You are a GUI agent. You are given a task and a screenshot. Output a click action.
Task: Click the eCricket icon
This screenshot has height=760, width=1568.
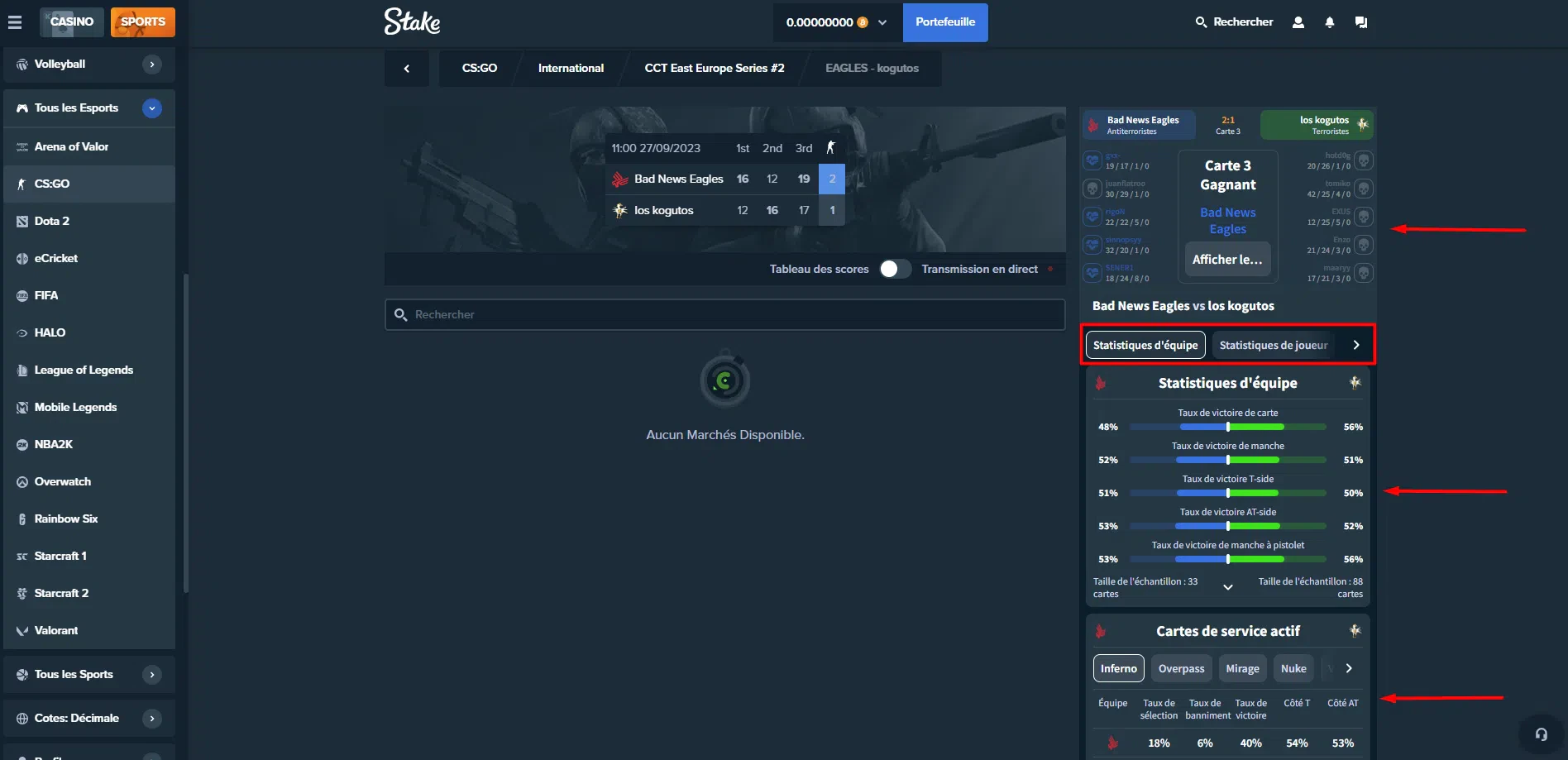click(22, 259)
